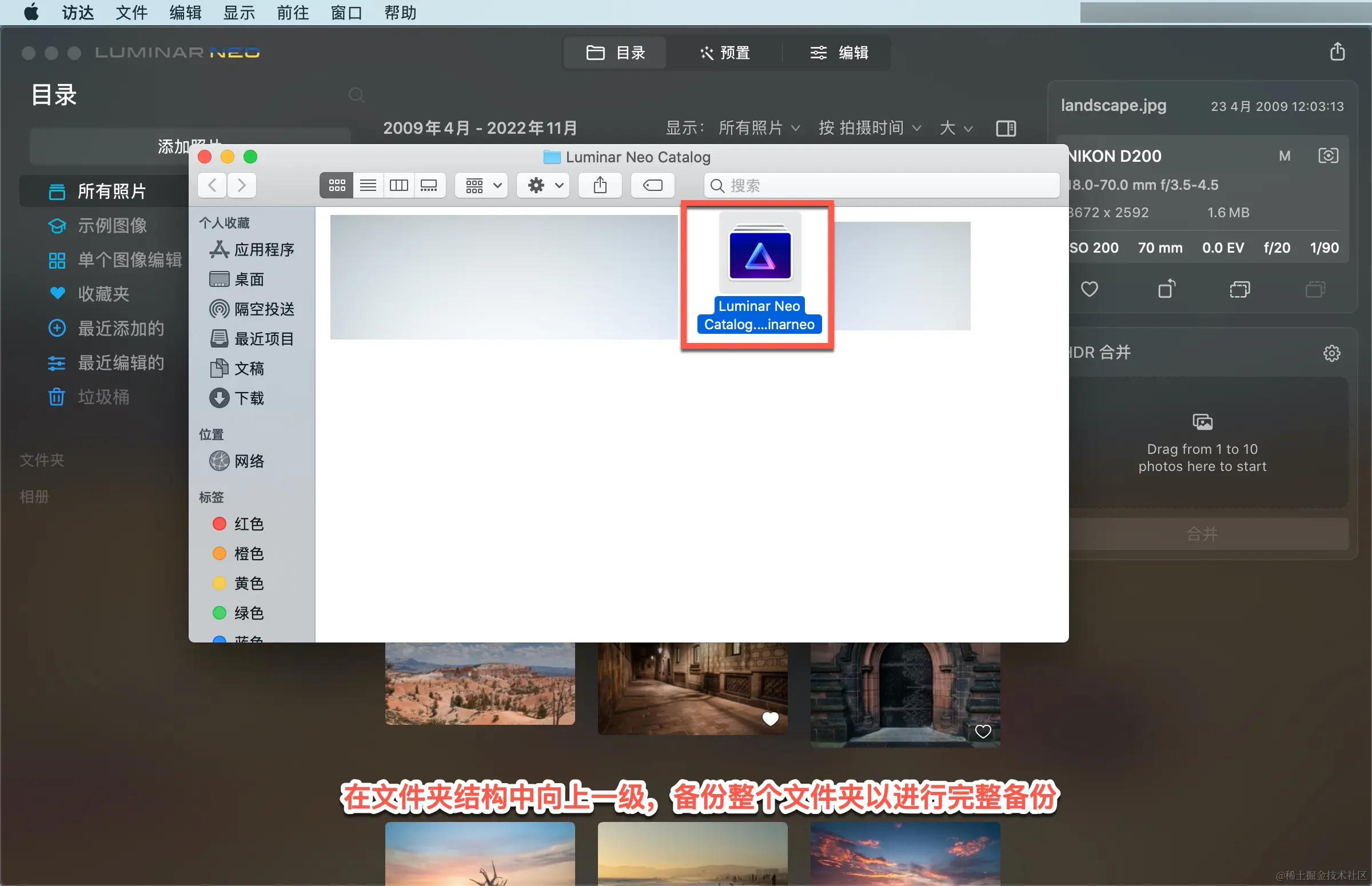Click the red 红色 tag in Finder sidebar
This screenshot has width=1372, height=886.
tap(249, 524)
